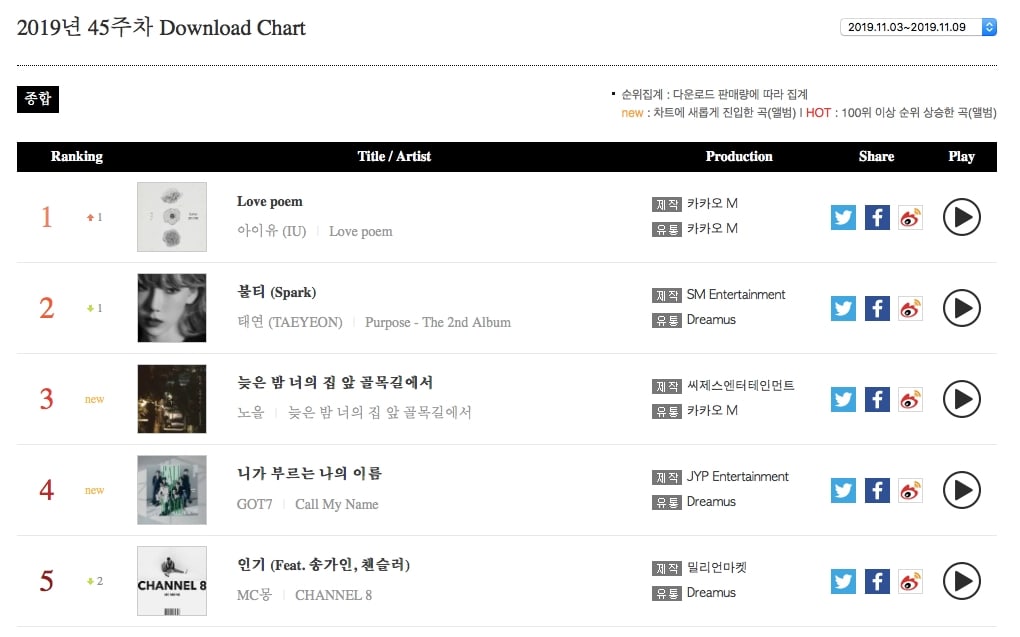Open the CHANNEL 8 album cover
1020x637 pixels.
tap(172, 581)
